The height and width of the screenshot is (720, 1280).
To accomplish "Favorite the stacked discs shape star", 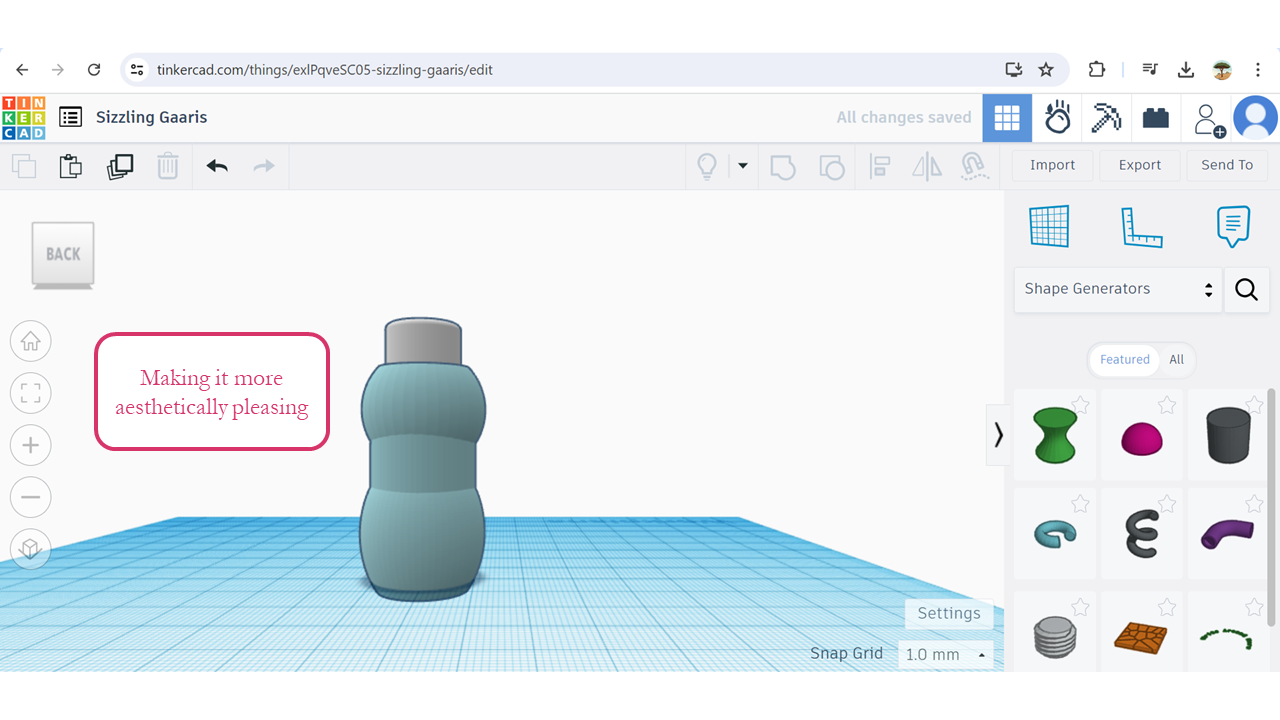I will pyautogui.click(x=1080, y=606).
